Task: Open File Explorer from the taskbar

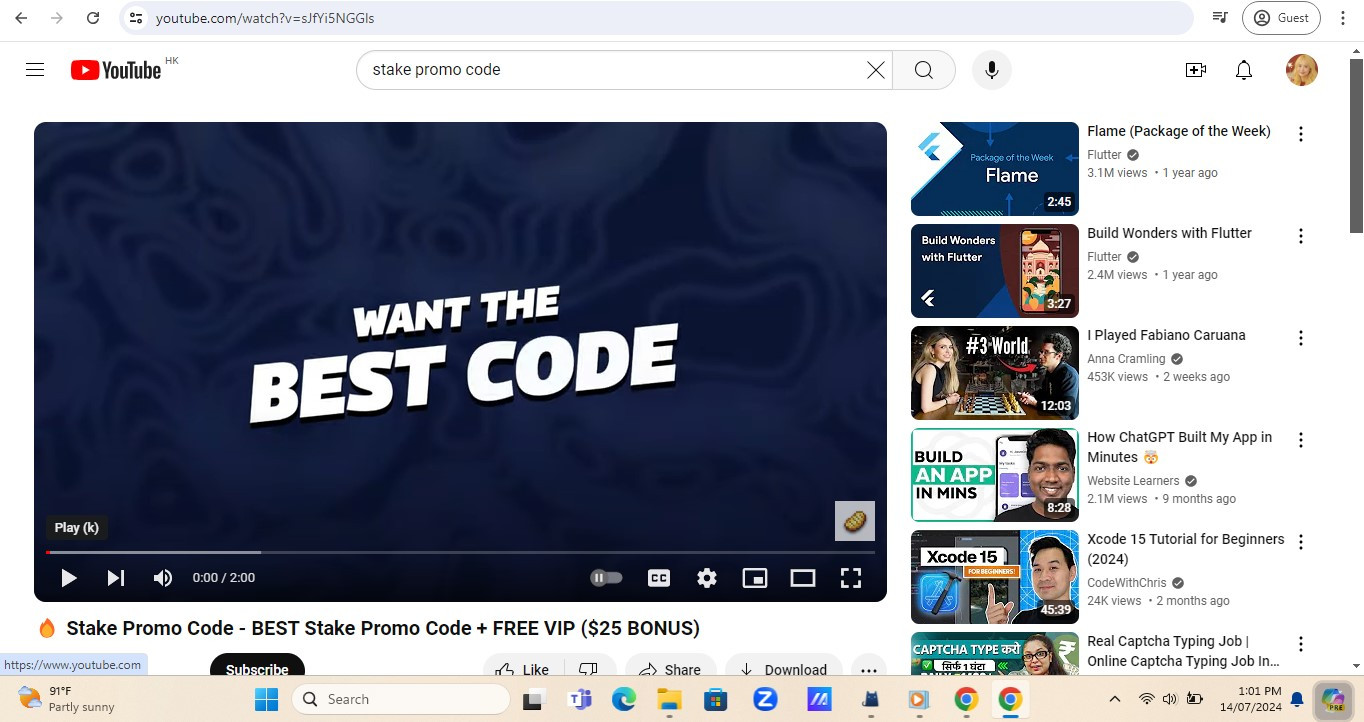Action: [x=669, y=699]
